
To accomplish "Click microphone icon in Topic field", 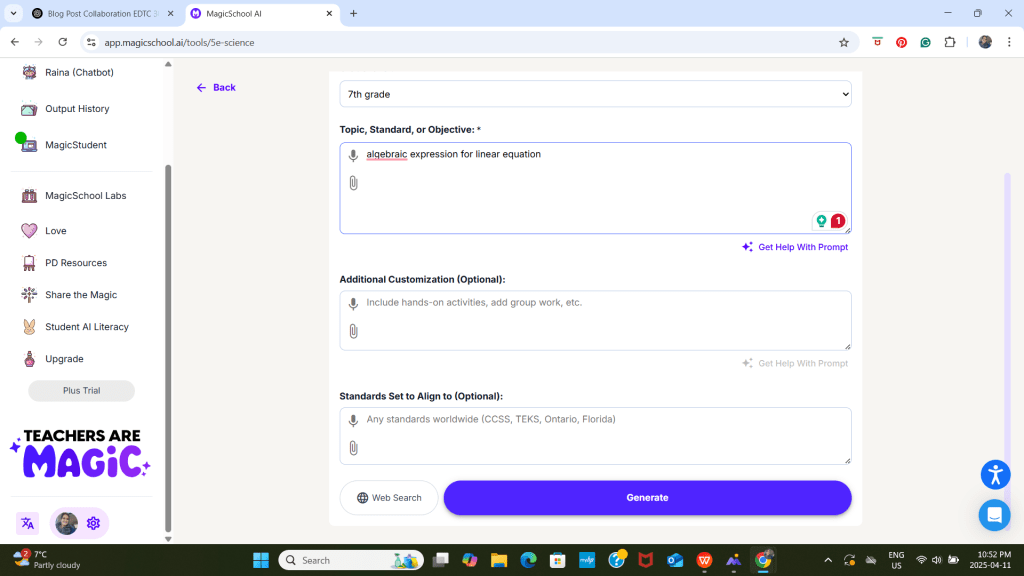I will click(353, 155).
